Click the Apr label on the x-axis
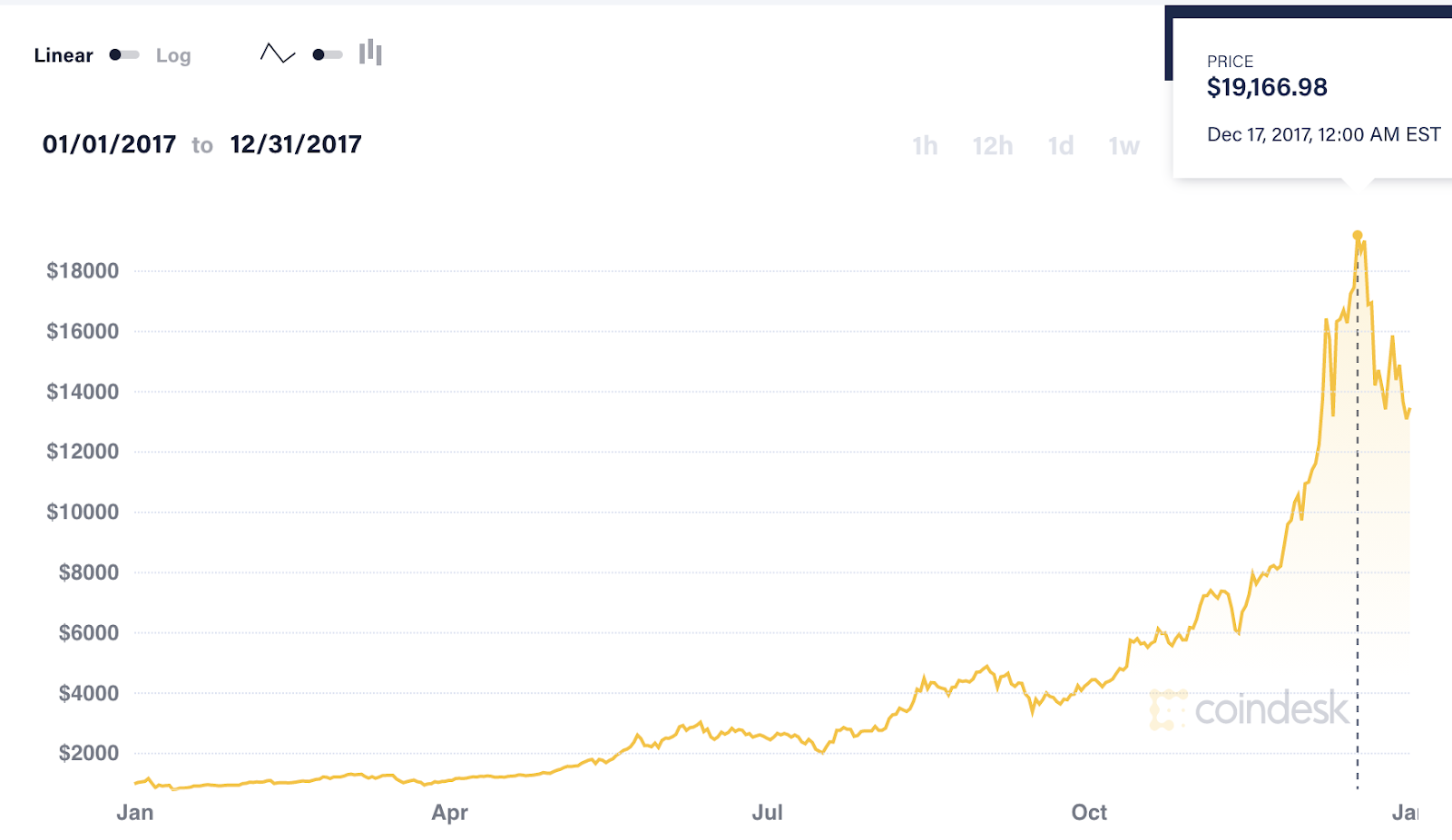Image resolution: width=1452 pixels, height=840 pixels. tap(450, 812)
